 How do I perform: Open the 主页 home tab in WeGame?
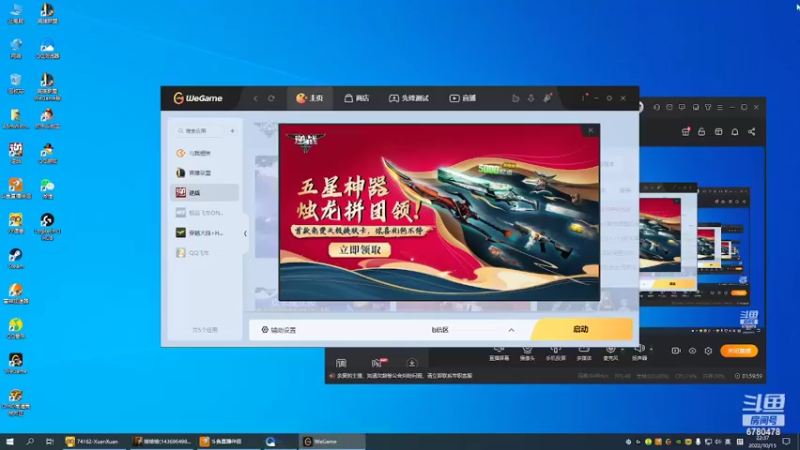pyautogui.click(x=310, y=98)
